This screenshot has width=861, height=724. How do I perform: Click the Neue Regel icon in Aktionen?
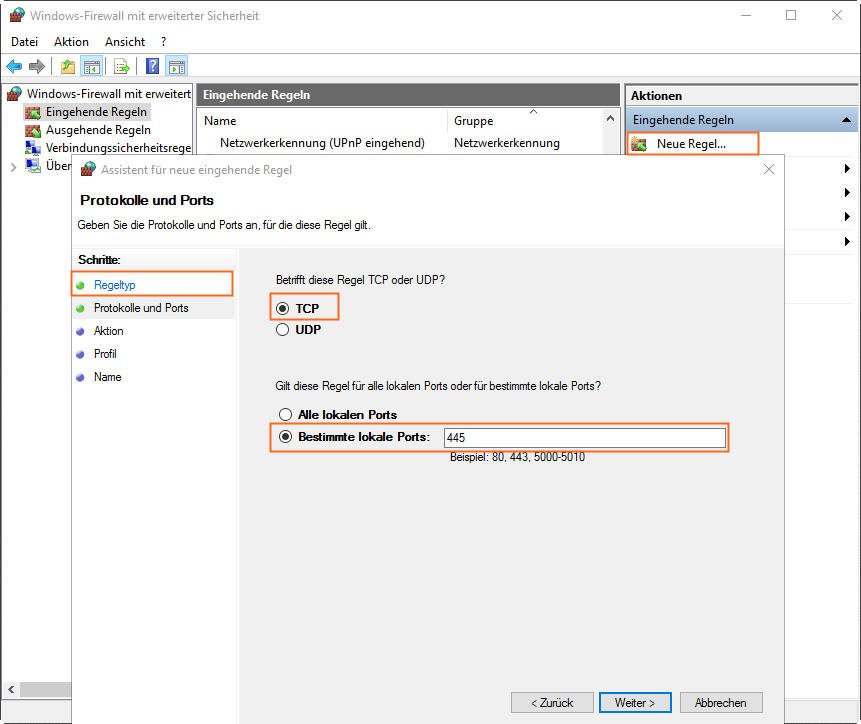click(638, 144)
